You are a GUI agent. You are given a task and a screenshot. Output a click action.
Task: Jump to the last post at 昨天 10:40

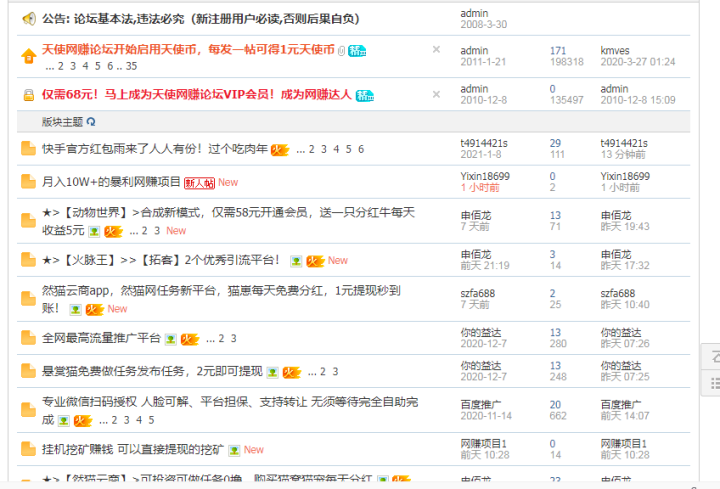click(625, 304)
